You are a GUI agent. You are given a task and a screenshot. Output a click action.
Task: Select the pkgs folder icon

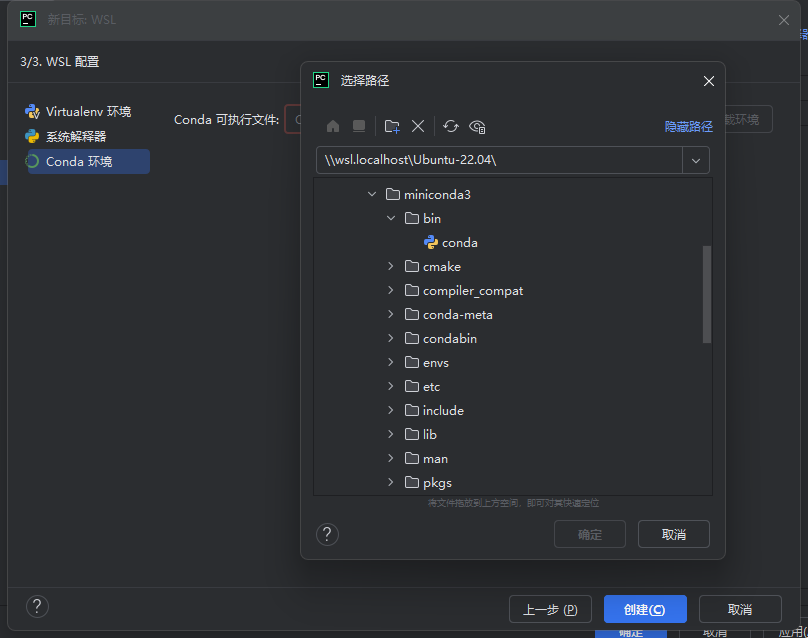pyautogui.click(x=412, y=482)
